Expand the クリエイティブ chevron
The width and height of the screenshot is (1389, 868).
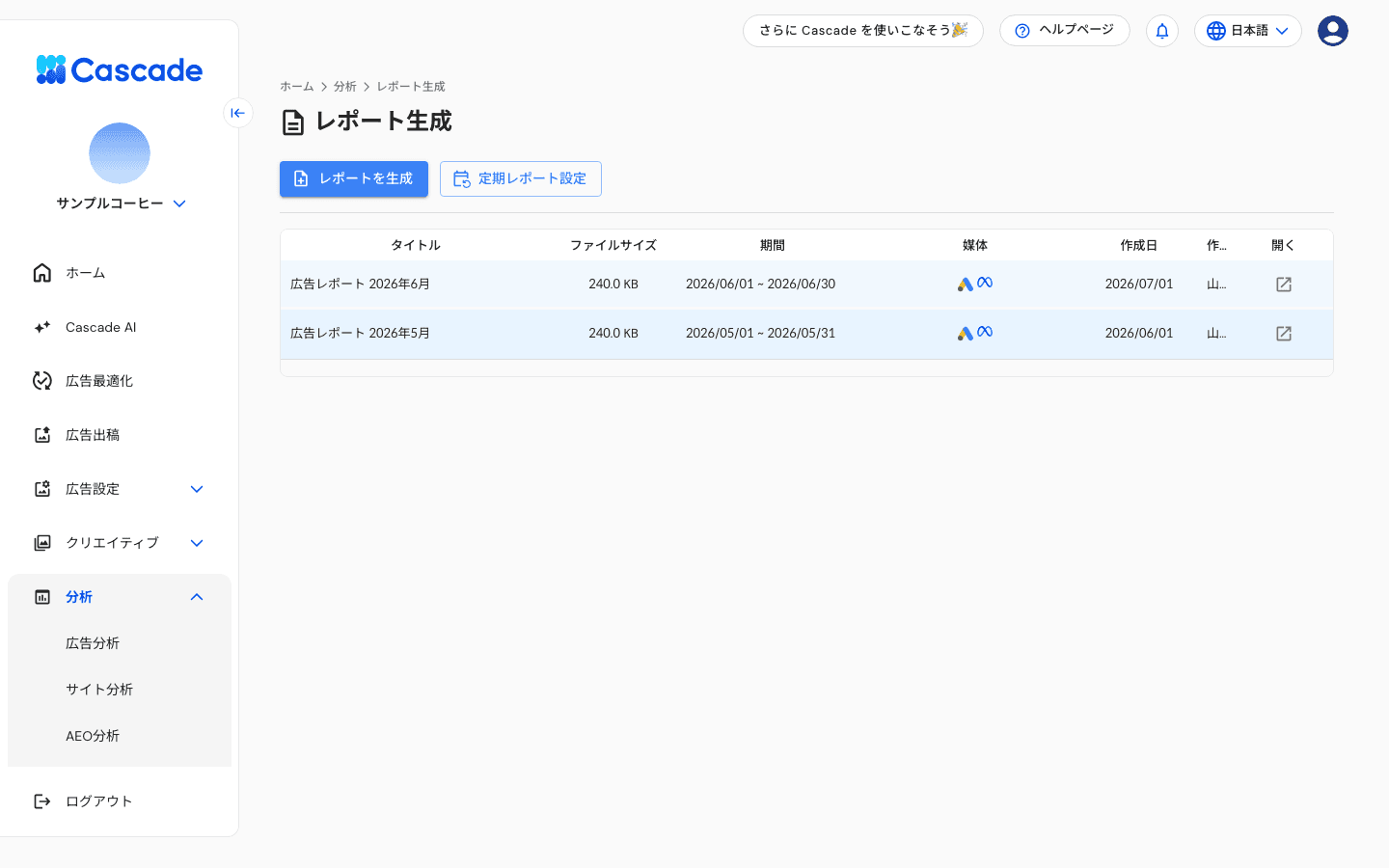197,543
